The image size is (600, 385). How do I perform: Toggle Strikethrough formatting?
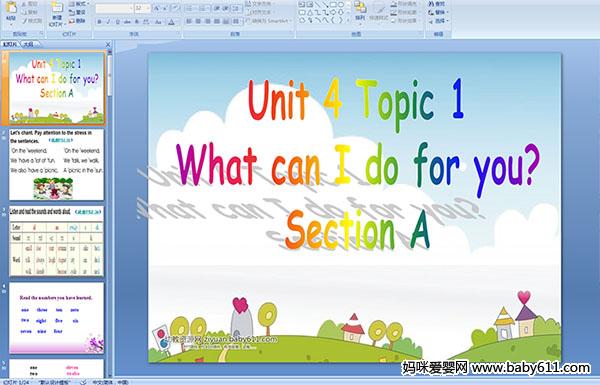click(127, 22)
